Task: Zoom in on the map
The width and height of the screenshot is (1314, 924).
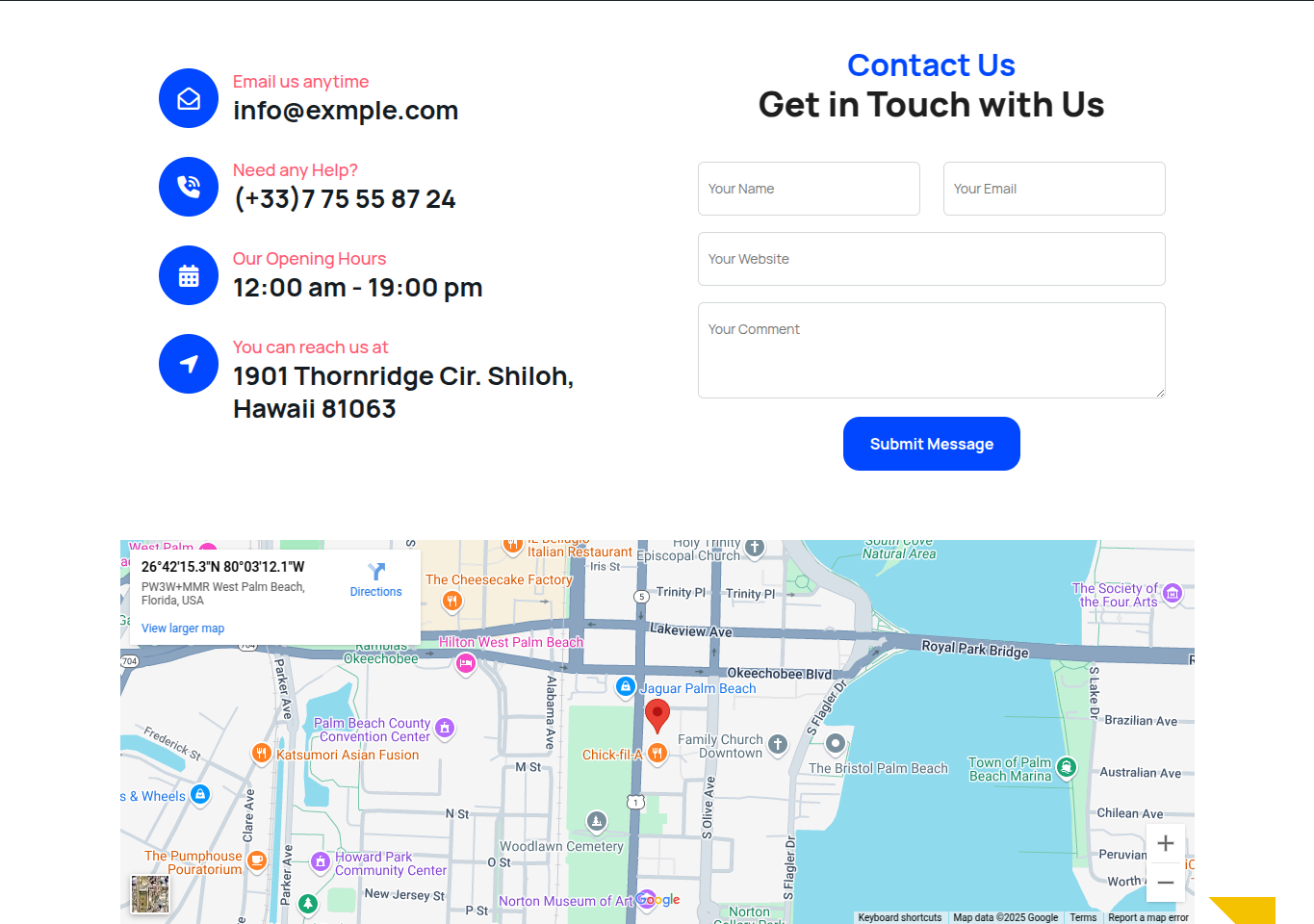Action: coord(1166,843)
